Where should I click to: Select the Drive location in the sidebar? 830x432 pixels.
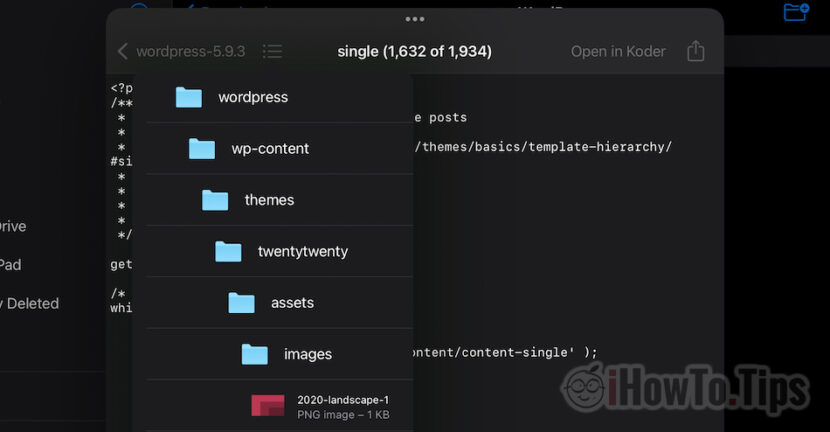12,226
